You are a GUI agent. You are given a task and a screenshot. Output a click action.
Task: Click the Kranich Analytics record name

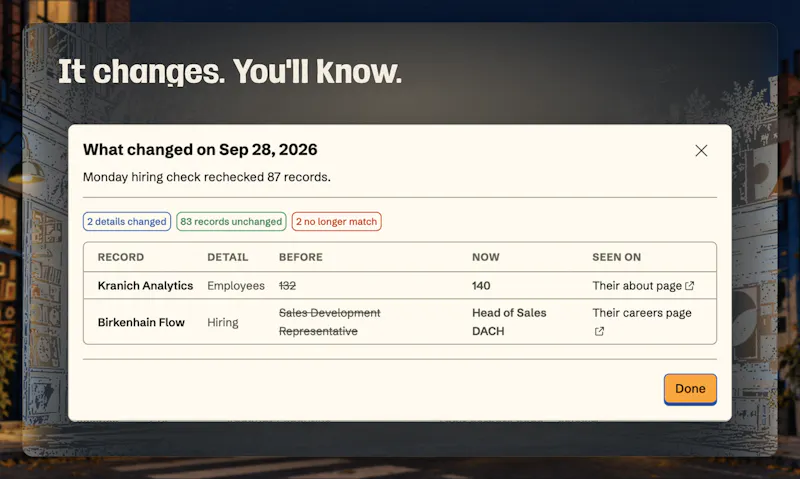[x=145, y=286]
